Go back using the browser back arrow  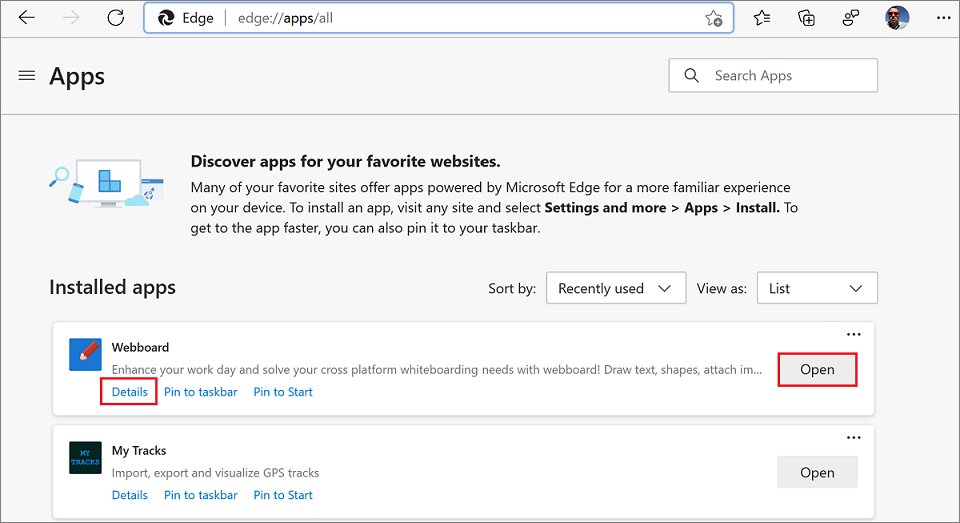point(27,18)
